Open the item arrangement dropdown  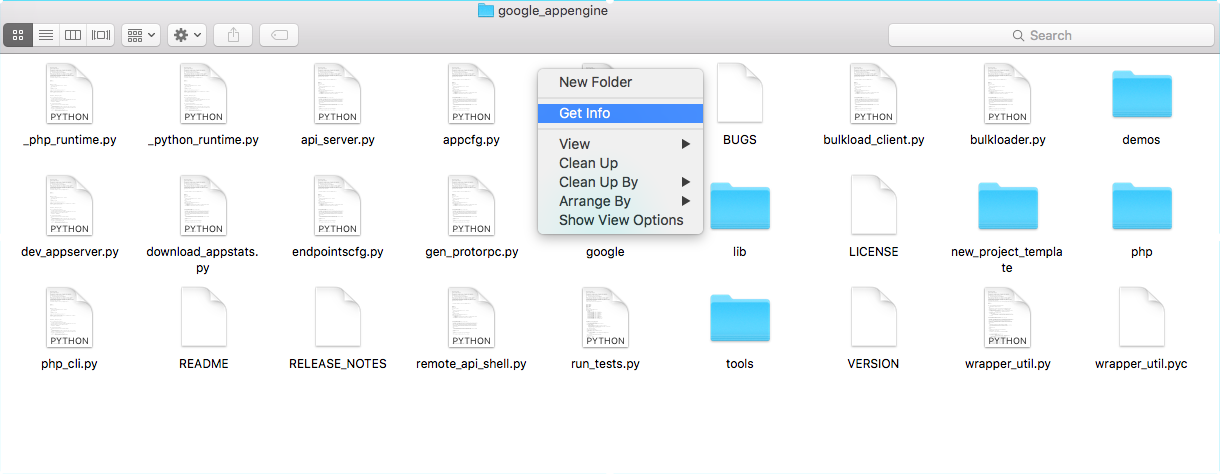tap(141, 35)
